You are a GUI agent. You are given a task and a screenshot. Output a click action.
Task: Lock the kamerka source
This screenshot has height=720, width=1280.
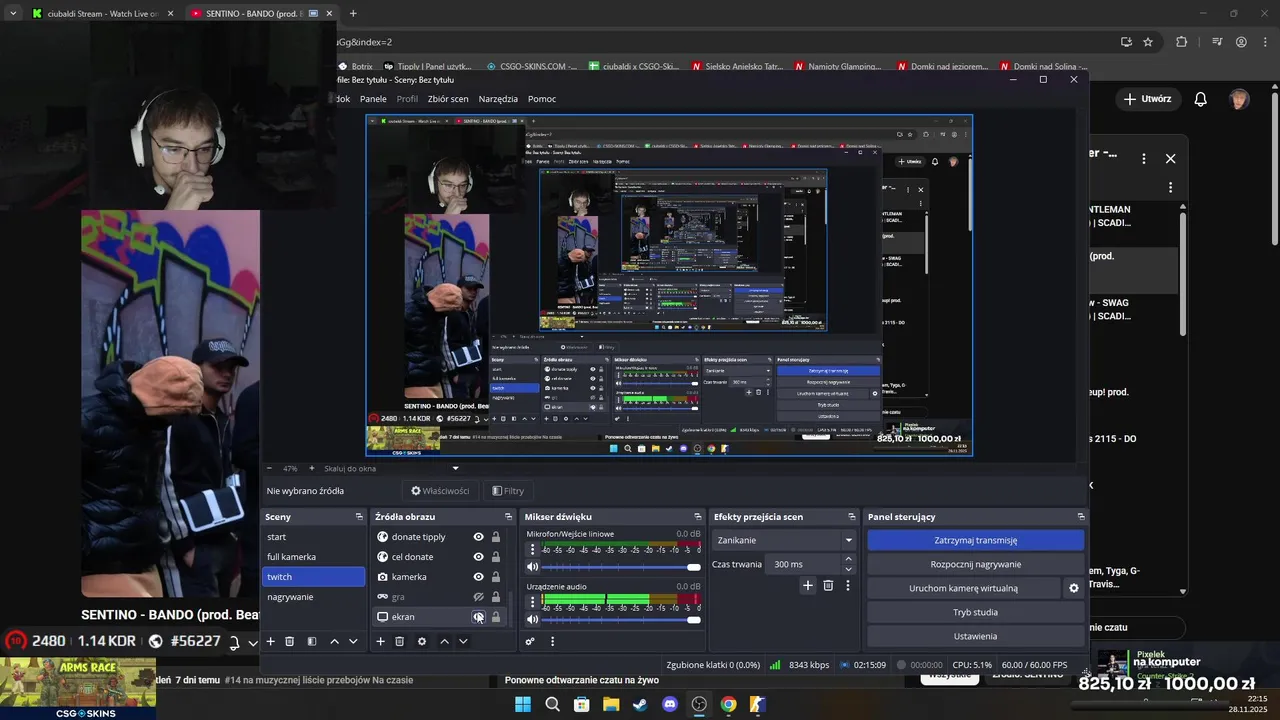[495, 577]
